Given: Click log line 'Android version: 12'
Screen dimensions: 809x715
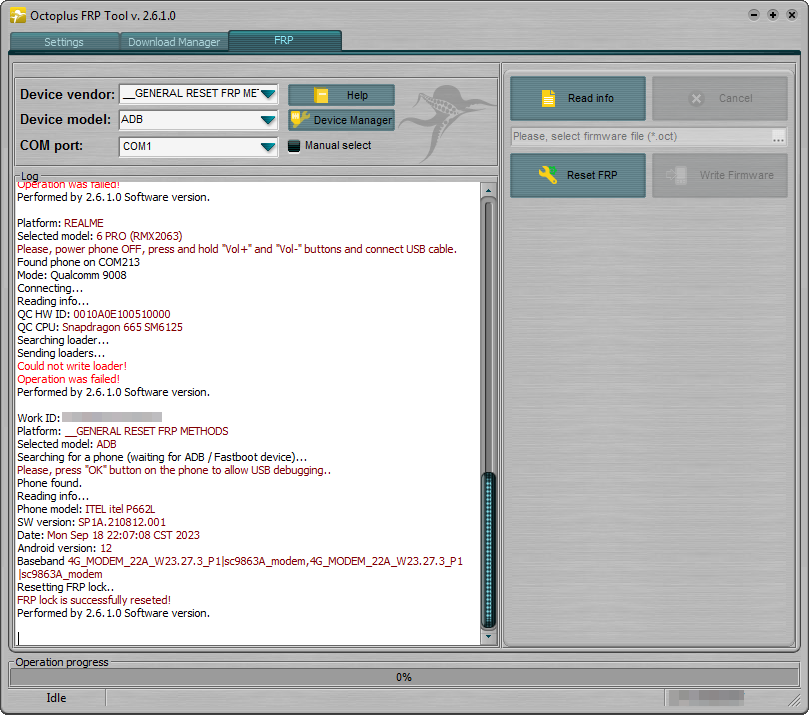Looking at the screenshot, I should [x=64, y=548].
